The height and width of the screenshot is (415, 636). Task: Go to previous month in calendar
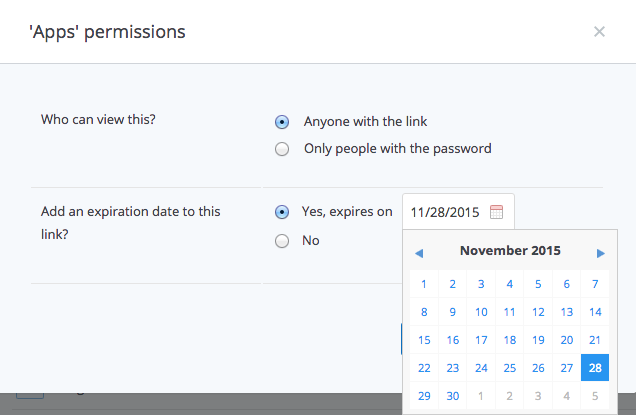pos(419,253)
